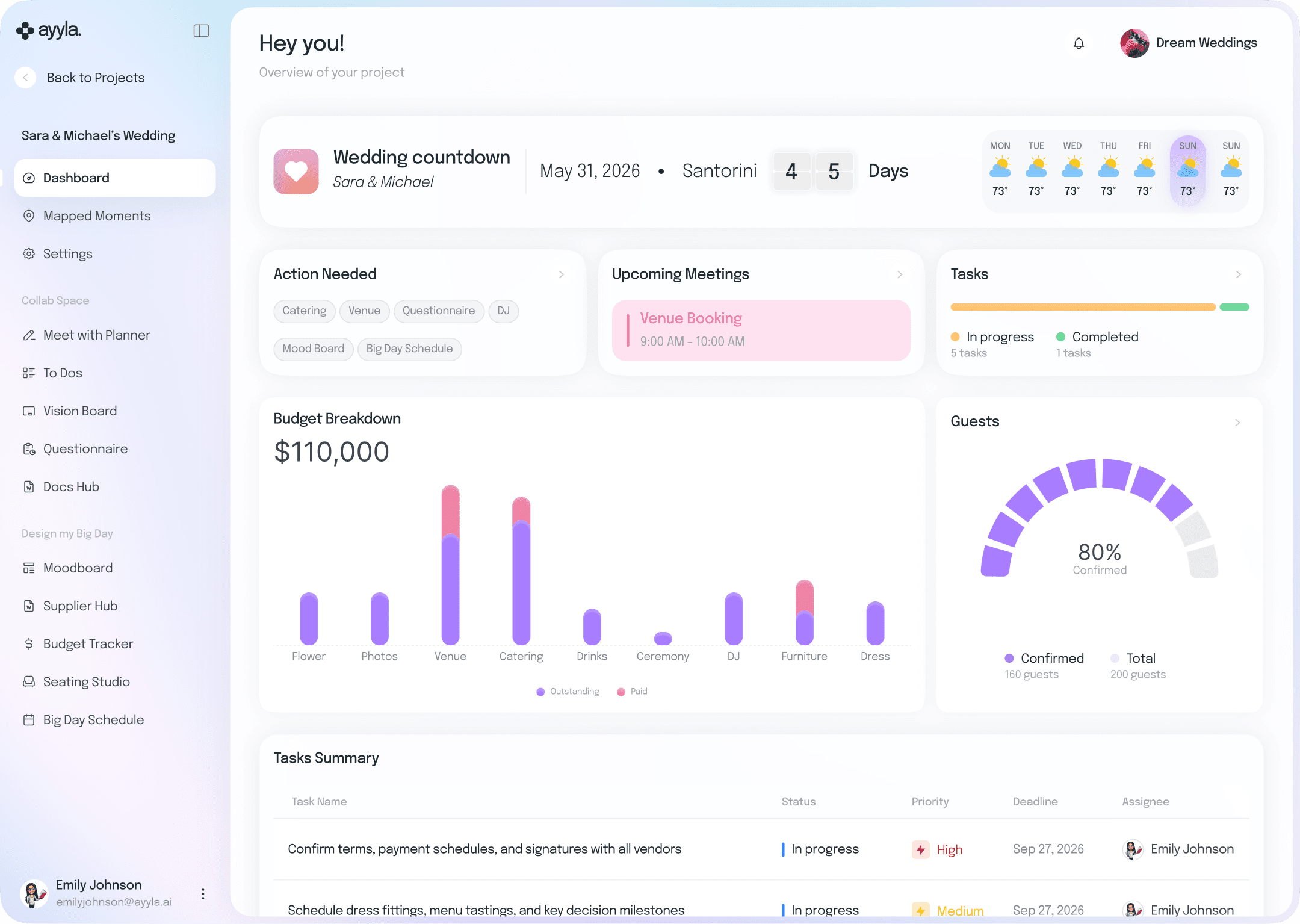
Task: Expand the Action Needed card chevron
Action: [562, 274]
